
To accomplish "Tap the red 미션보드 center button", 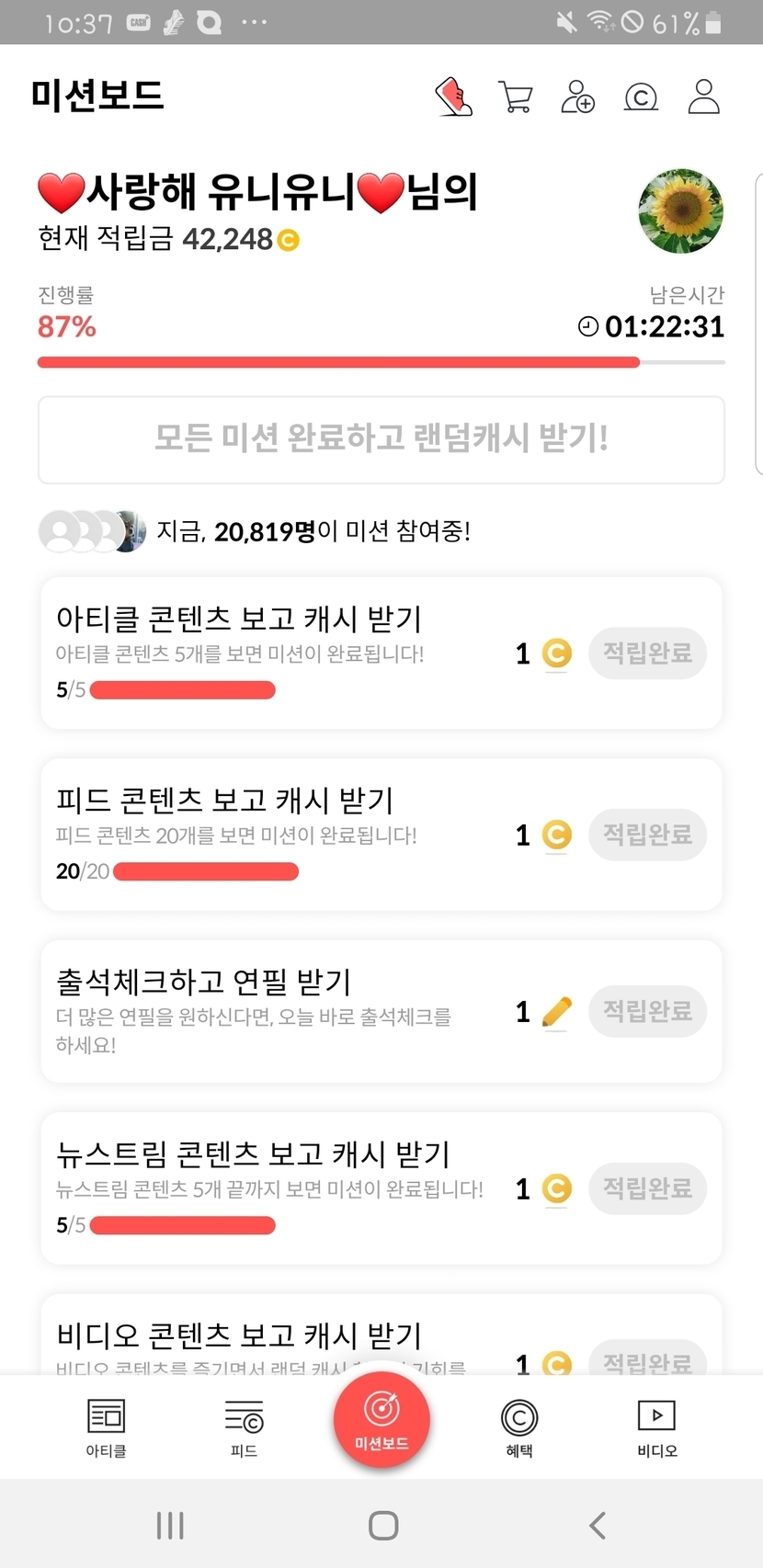I will coord(381,1419).
